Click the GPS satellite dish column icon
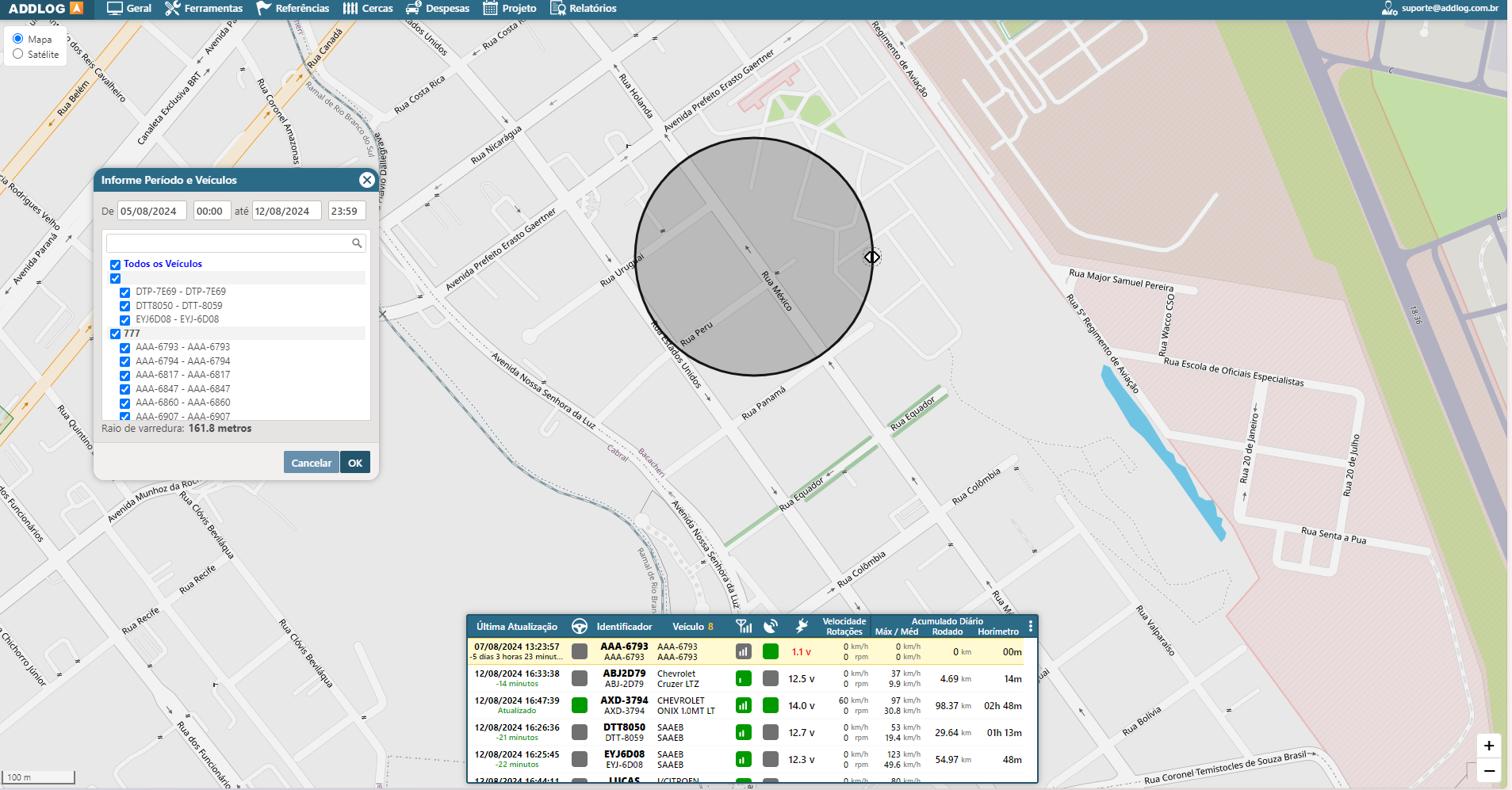The width and height of the screenshot is (1512, 790). click(x=771, y=627)
